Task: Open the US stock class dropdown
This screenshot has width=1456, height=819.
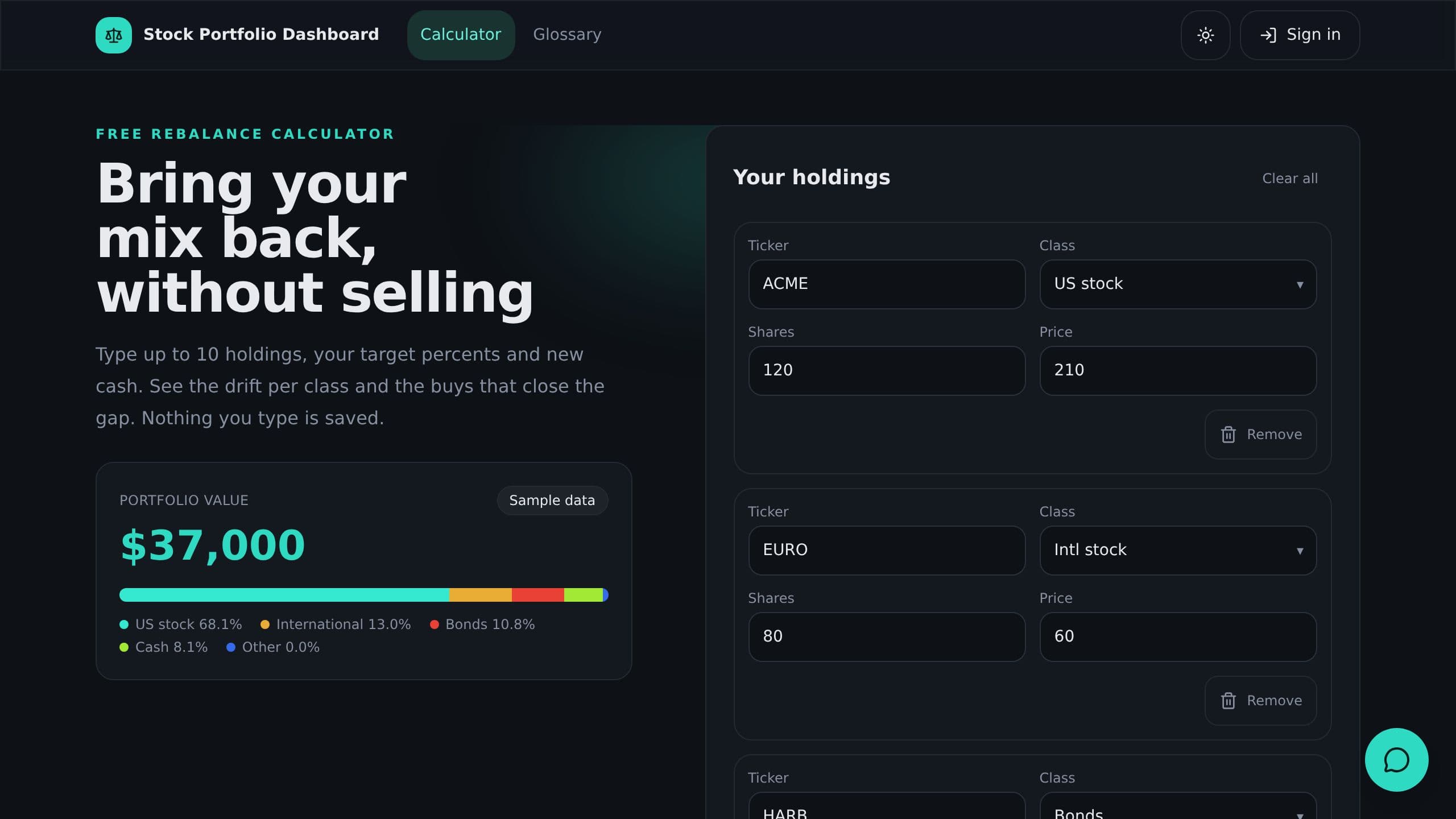Action: [x=1178, y=284]
